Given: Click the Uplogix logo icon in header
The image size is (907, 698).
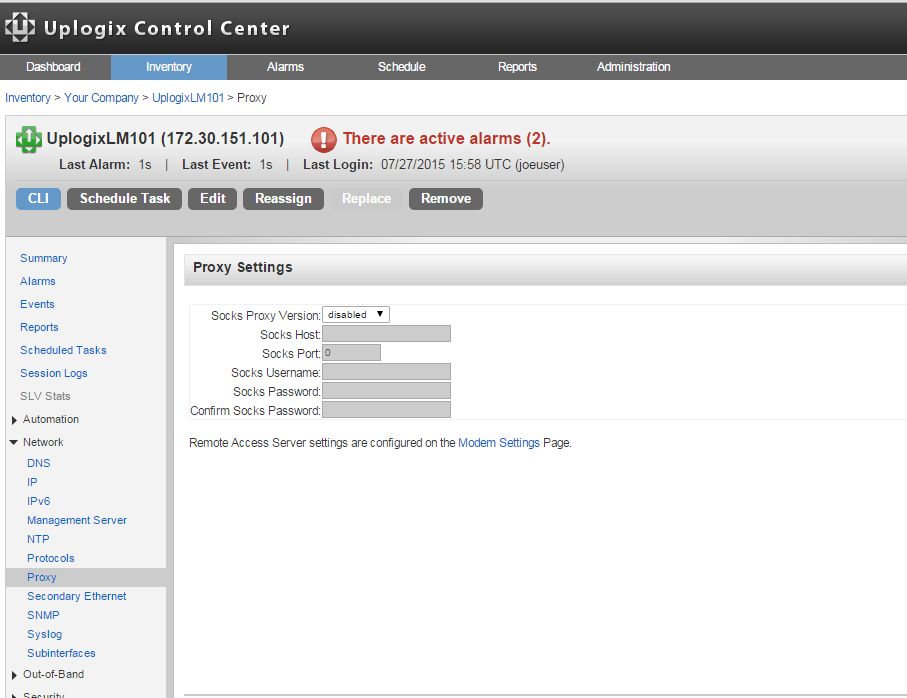Looking at the screenshot, I should coord(20,27).
